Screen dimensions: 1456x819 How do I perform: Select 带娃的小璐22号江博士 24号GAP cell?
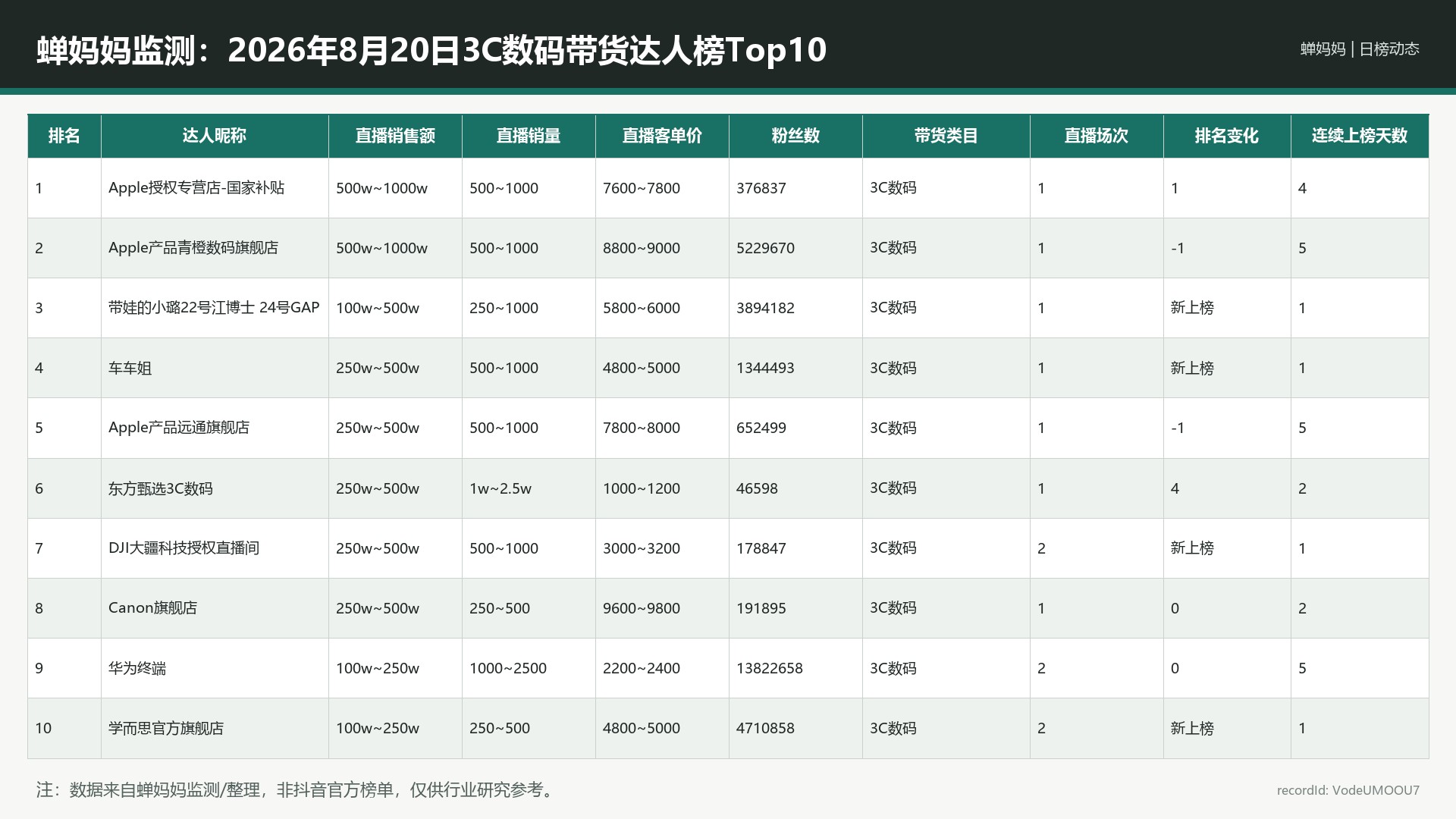215,308
